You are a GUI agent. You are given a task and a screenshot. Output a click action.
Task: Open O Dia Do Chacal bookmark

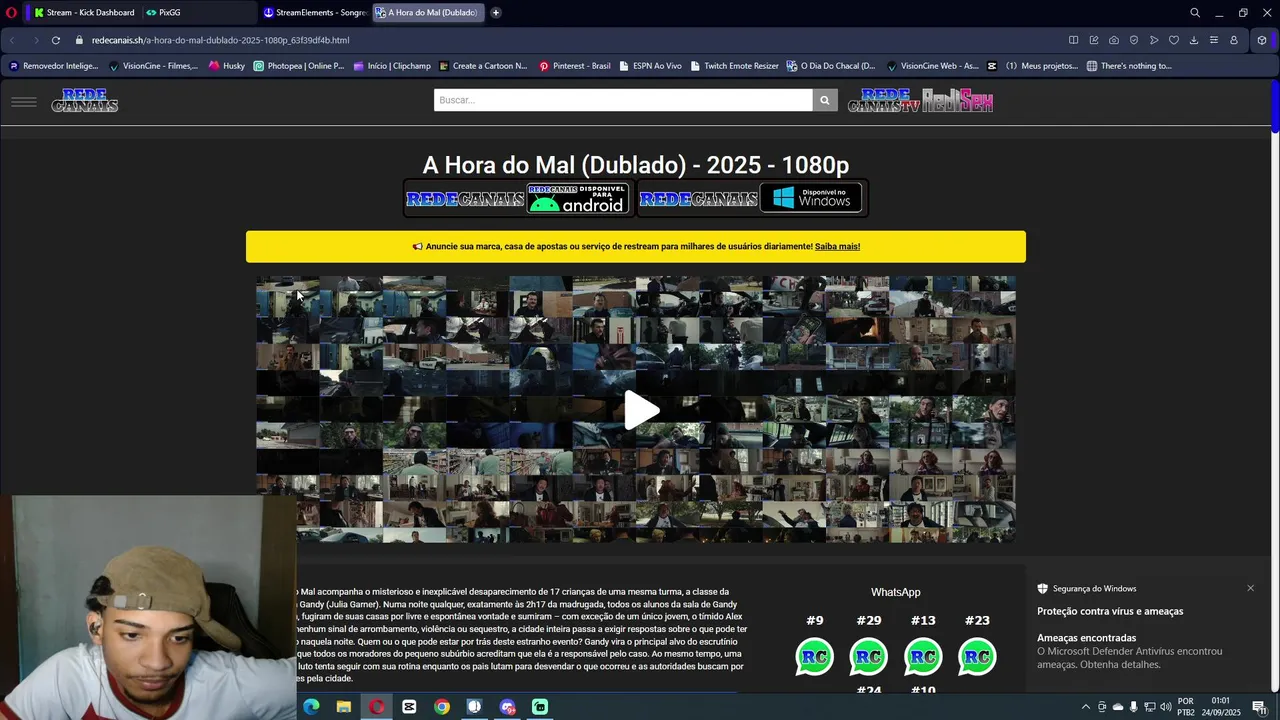pyautogui.click(x=831, y=66)
